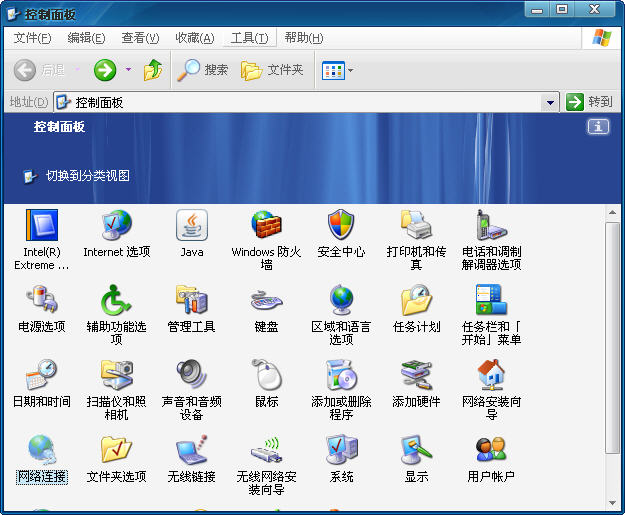The height and width of the screenshot is (515, 625).
Task: Open 打印机和传真 printer icon
Action: pos(416,226)
